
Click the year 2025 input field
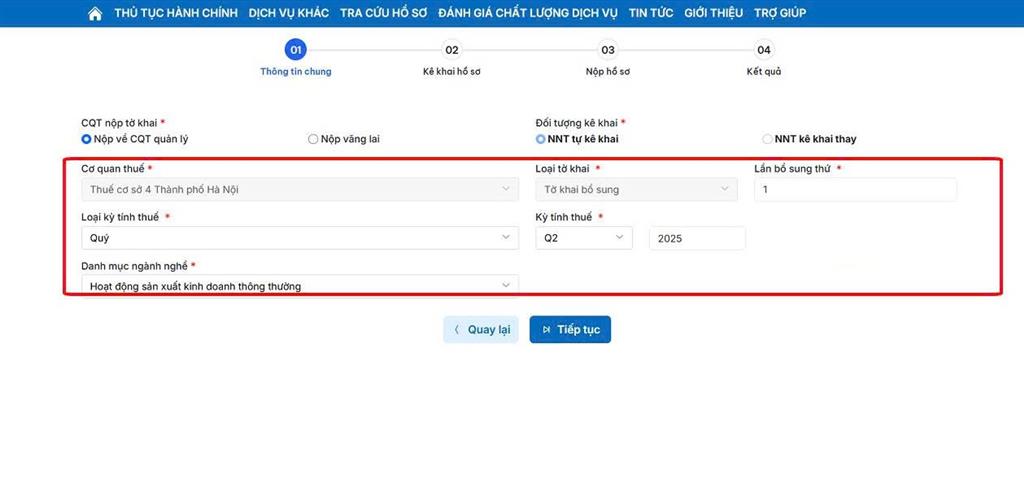tap(697, 238)
